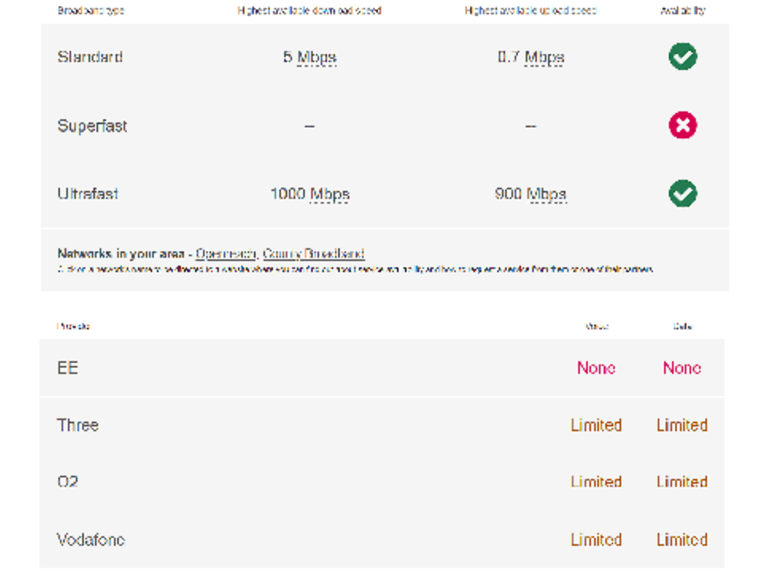Open the County Broadband network link

tap(314, 254)
